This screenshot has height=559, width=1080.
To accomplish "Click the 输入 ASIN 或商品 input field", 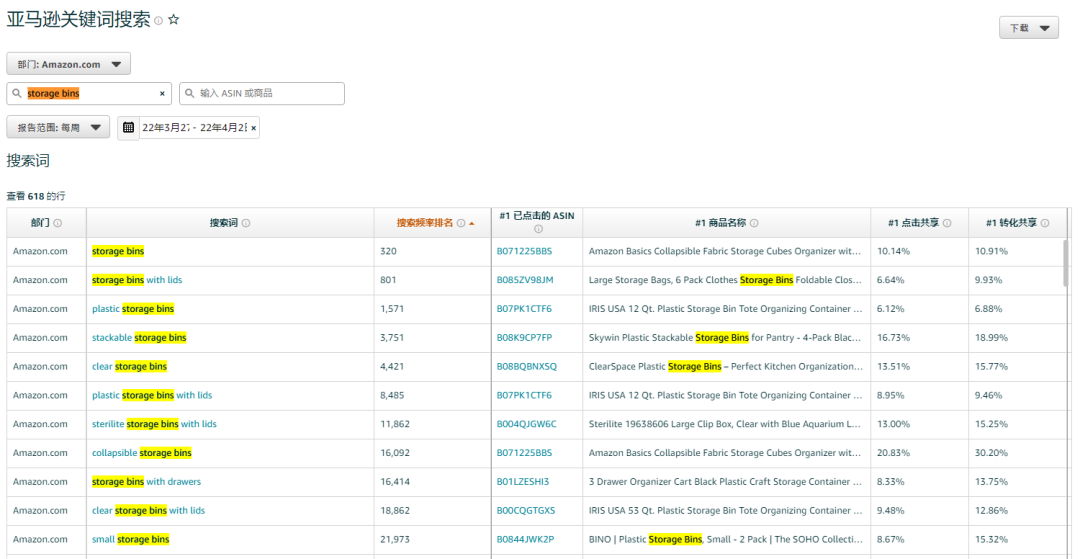I will tap(262, 94).
